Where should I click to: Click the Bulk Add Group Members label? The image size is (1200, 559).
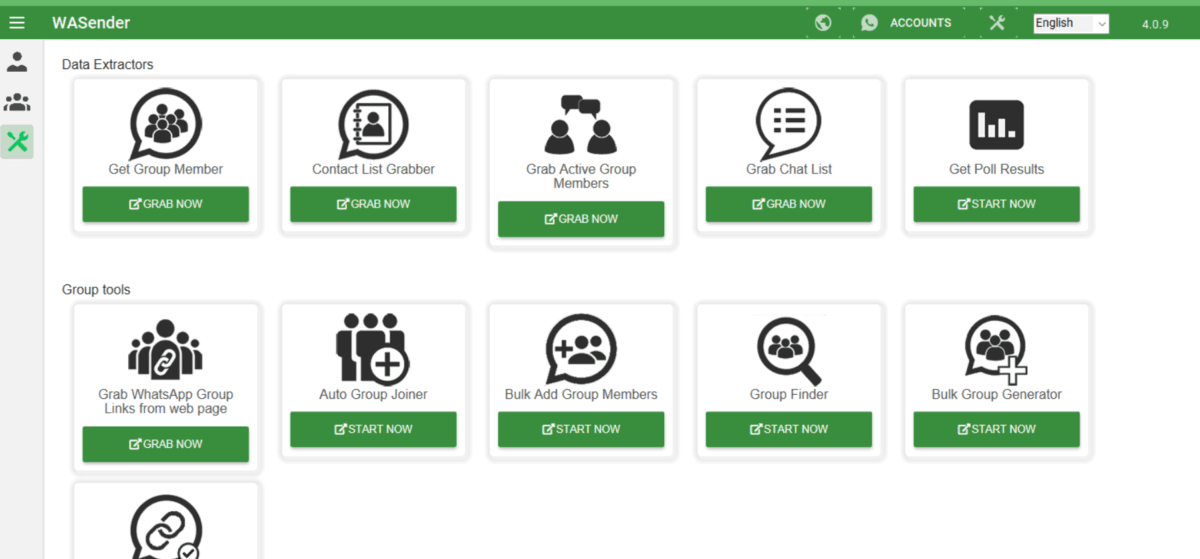pyautogui.click(x=581, y=394)
